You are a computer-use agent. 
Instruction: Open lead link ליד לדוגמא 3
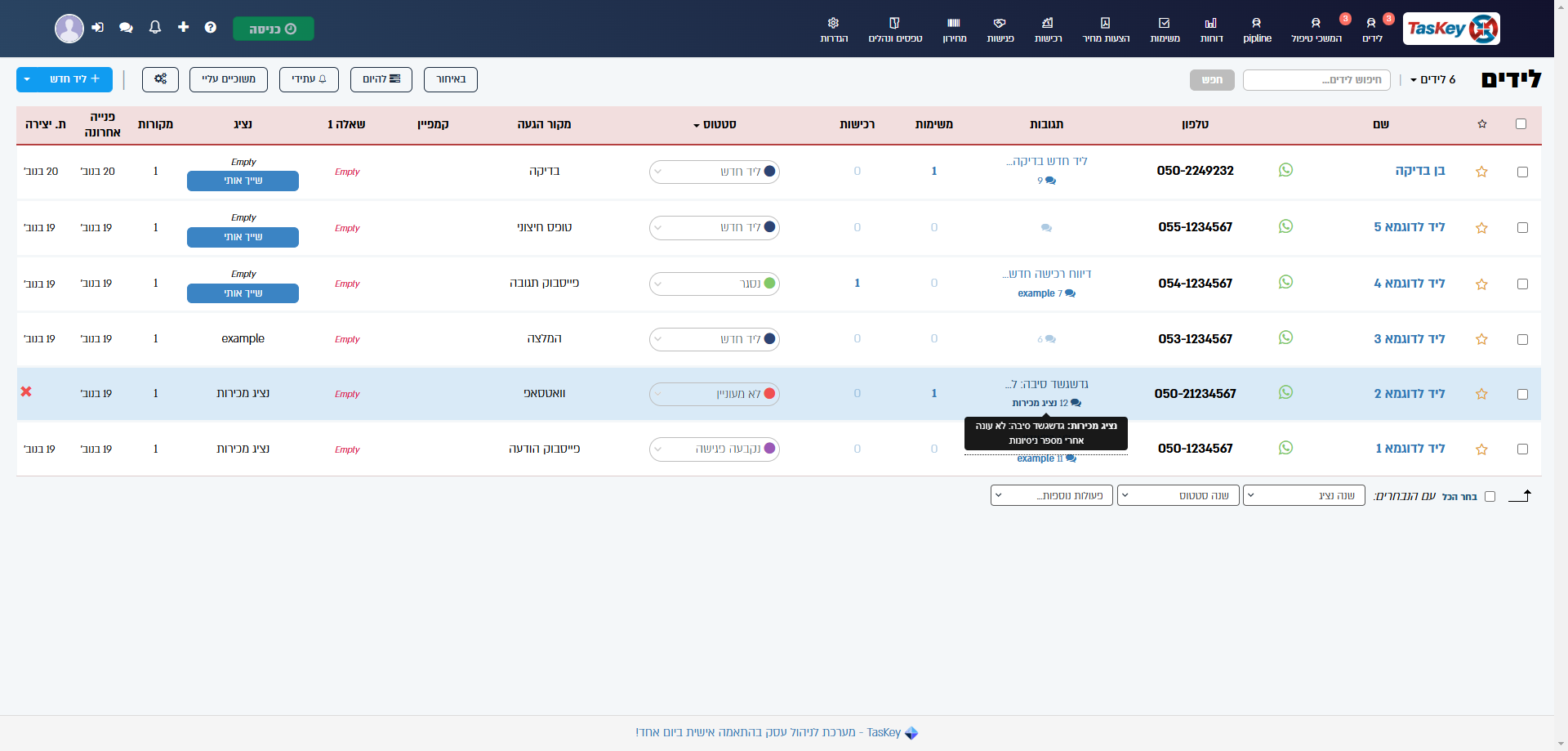point(1409,339)
